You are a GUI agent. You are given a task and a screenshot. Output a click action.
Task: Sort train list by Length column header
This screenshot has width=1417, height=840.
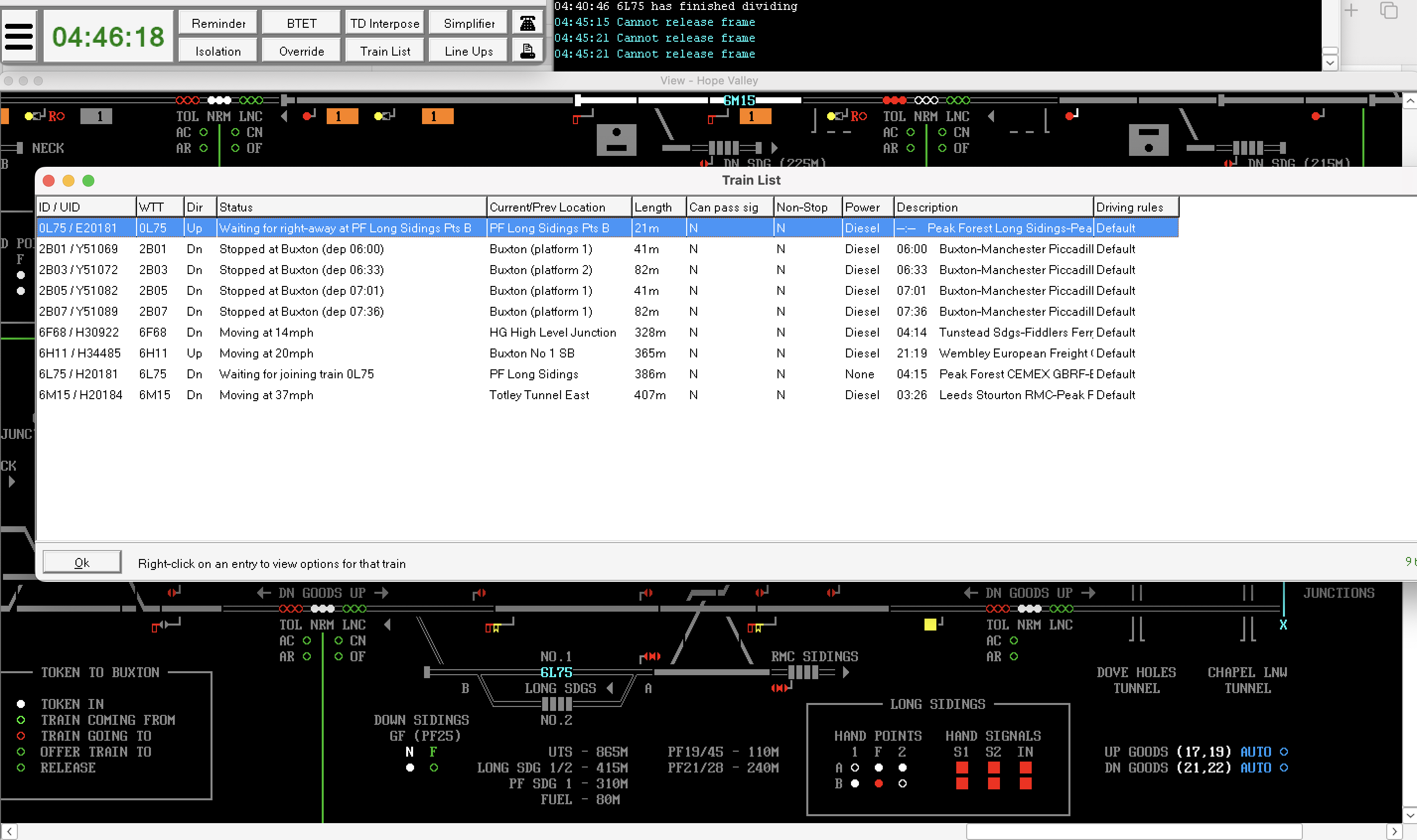click(658, 207)
